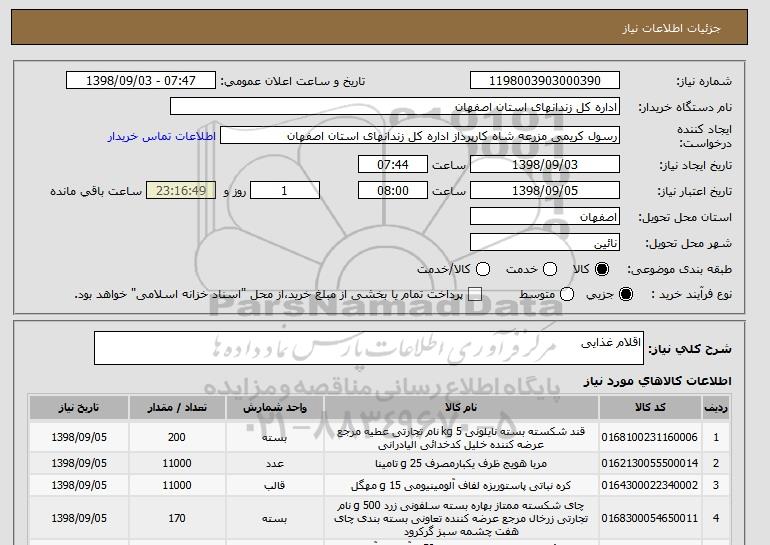Select item code 0168300054650011
The width and height of the screenshot is (770, 545).
point(649,518)
